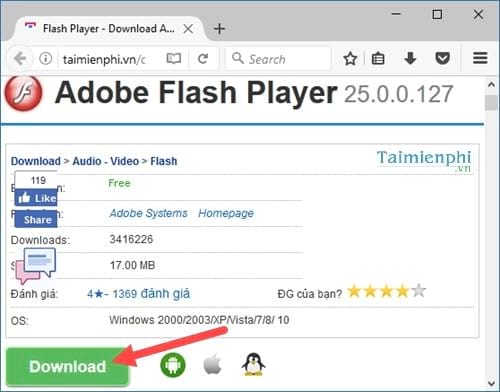Click the Taimienphi.vn logo
Viewport: 500px width, 392px height.
point(424,161)
